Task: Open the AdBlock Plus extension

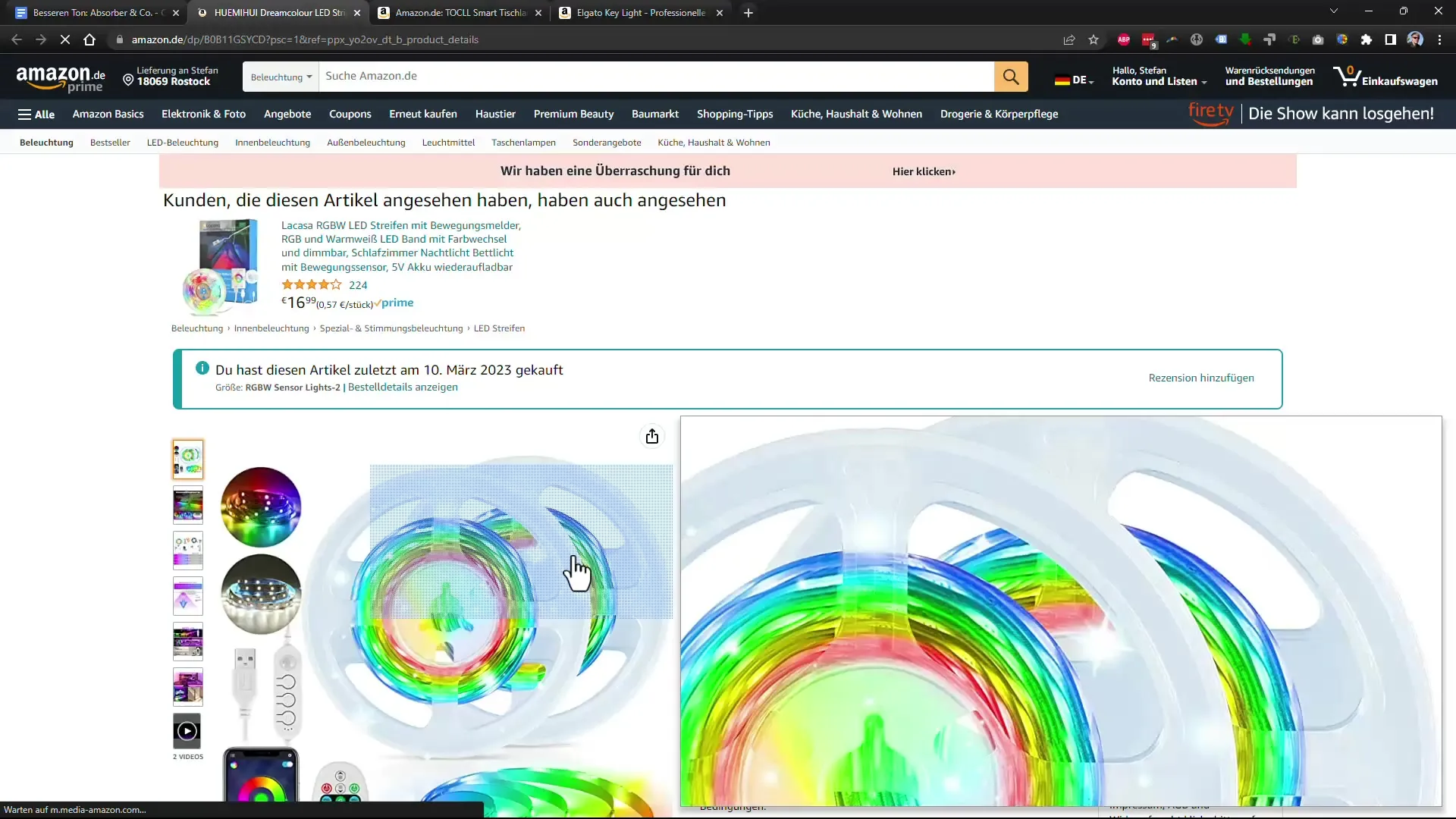Action: click(1124, 39)
